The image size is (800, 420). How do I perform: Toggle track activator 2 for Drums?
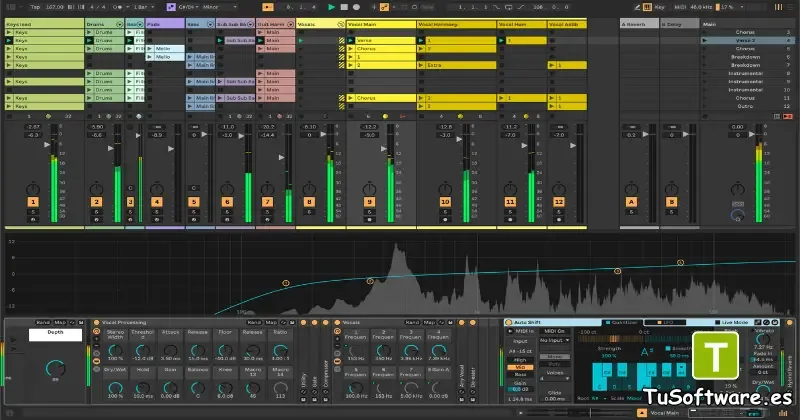[x=96, y=202]
